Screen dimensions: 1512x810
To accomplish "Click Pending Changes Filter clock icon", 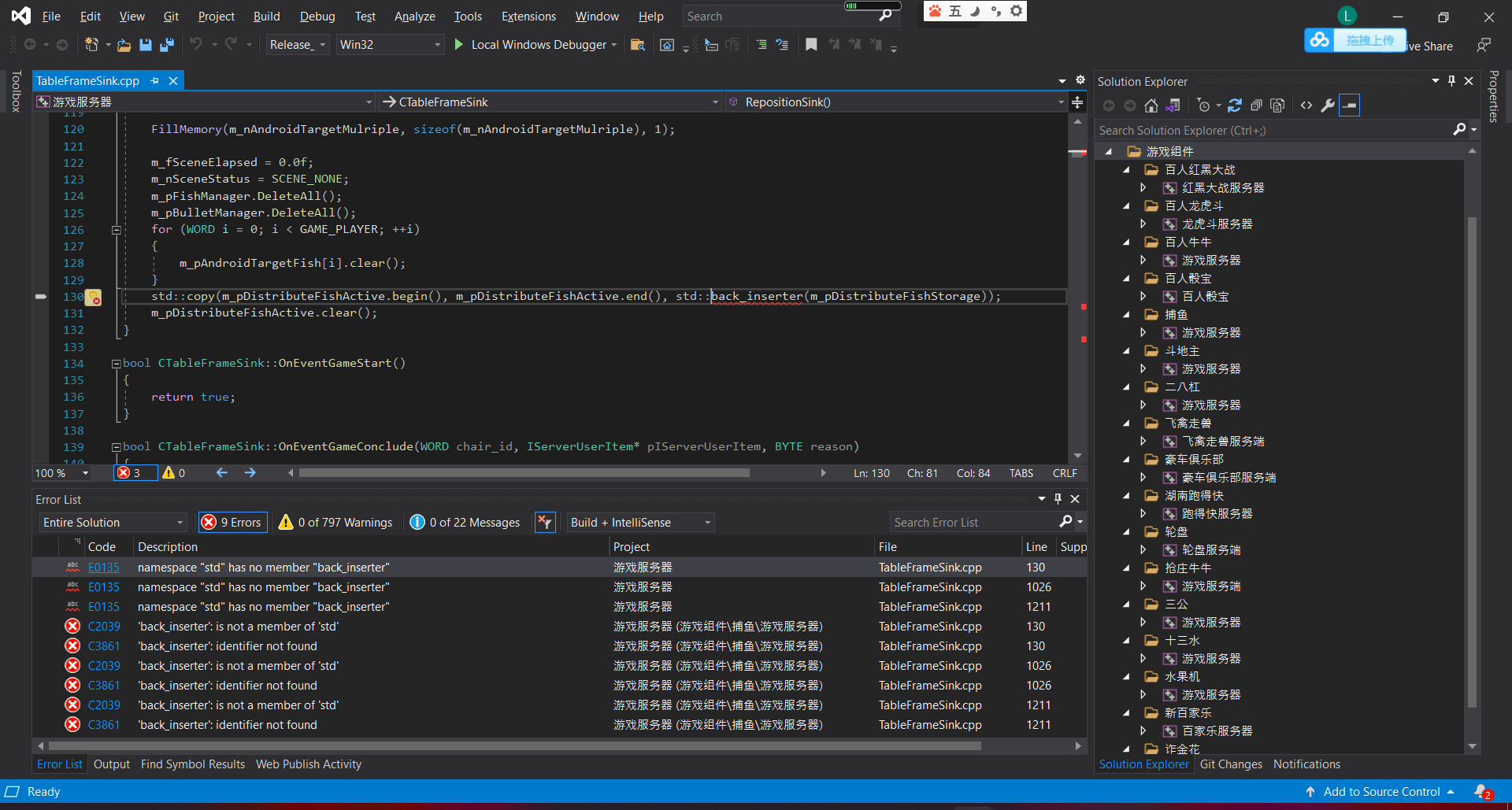I will [1203, 105].
